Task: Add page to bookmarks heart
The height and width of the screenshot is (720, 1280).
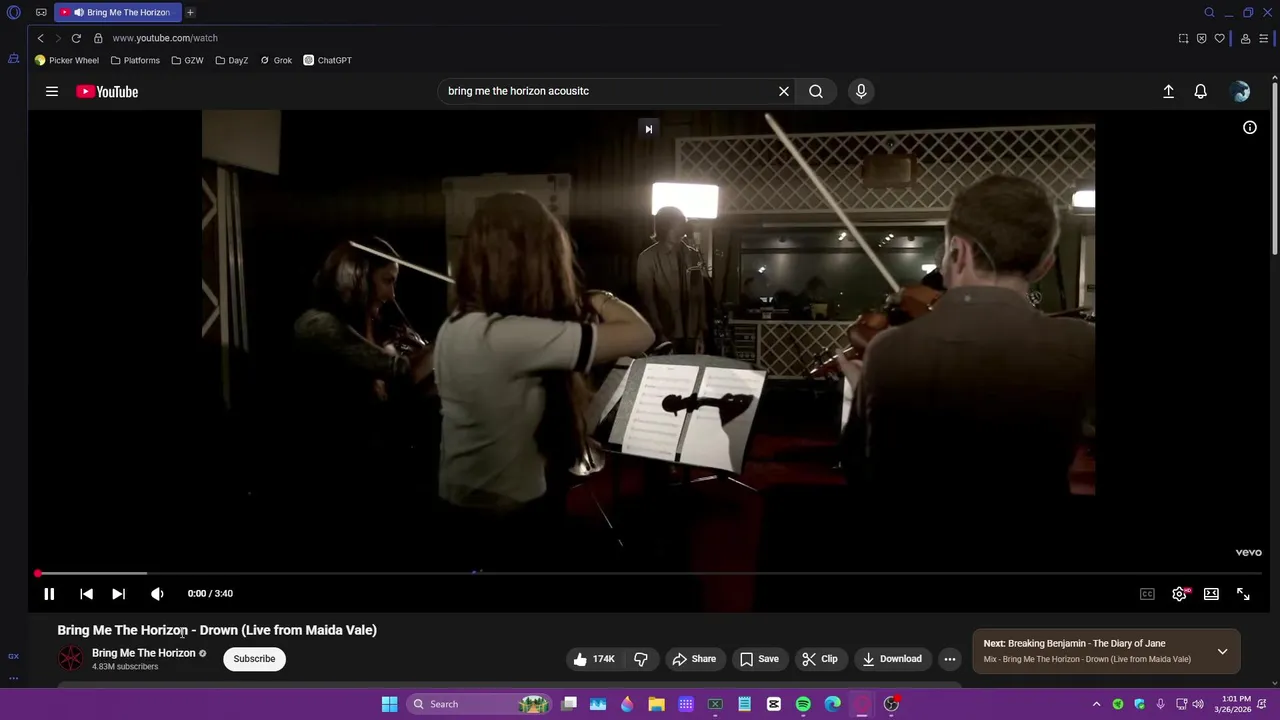Action: click(x=1219, y=38)
